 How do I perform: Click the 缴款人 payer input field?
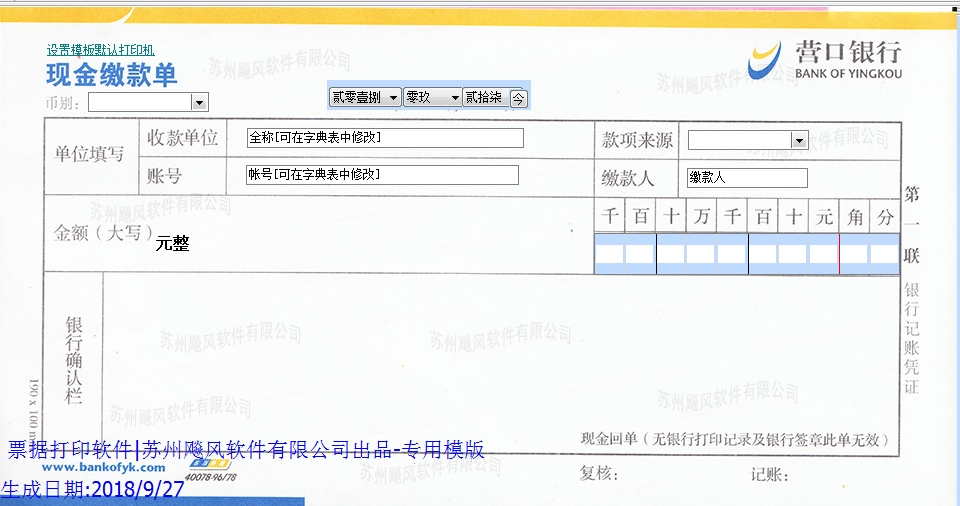[x=746, y=178]
